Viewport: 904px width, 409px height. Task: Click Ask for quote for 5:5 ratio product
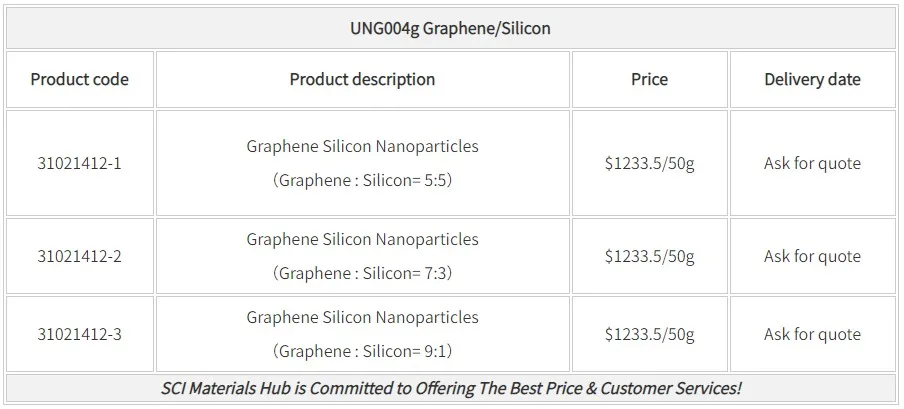(x=812, y=163)
